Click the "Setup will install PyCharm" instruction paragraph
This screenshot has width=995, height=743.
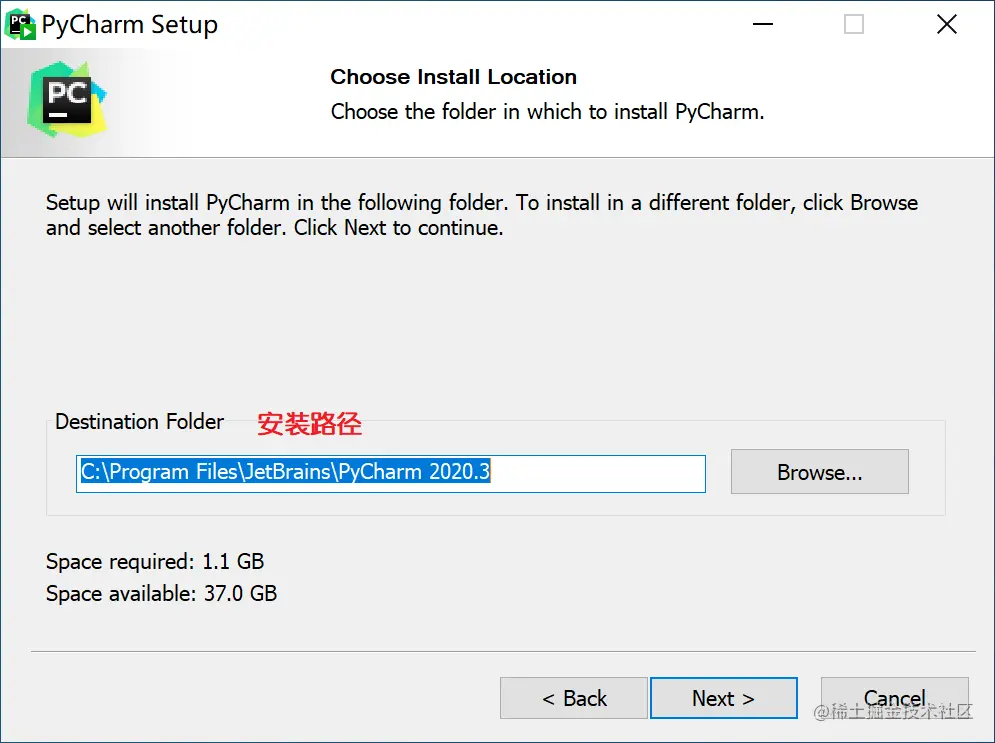[481, 215]
